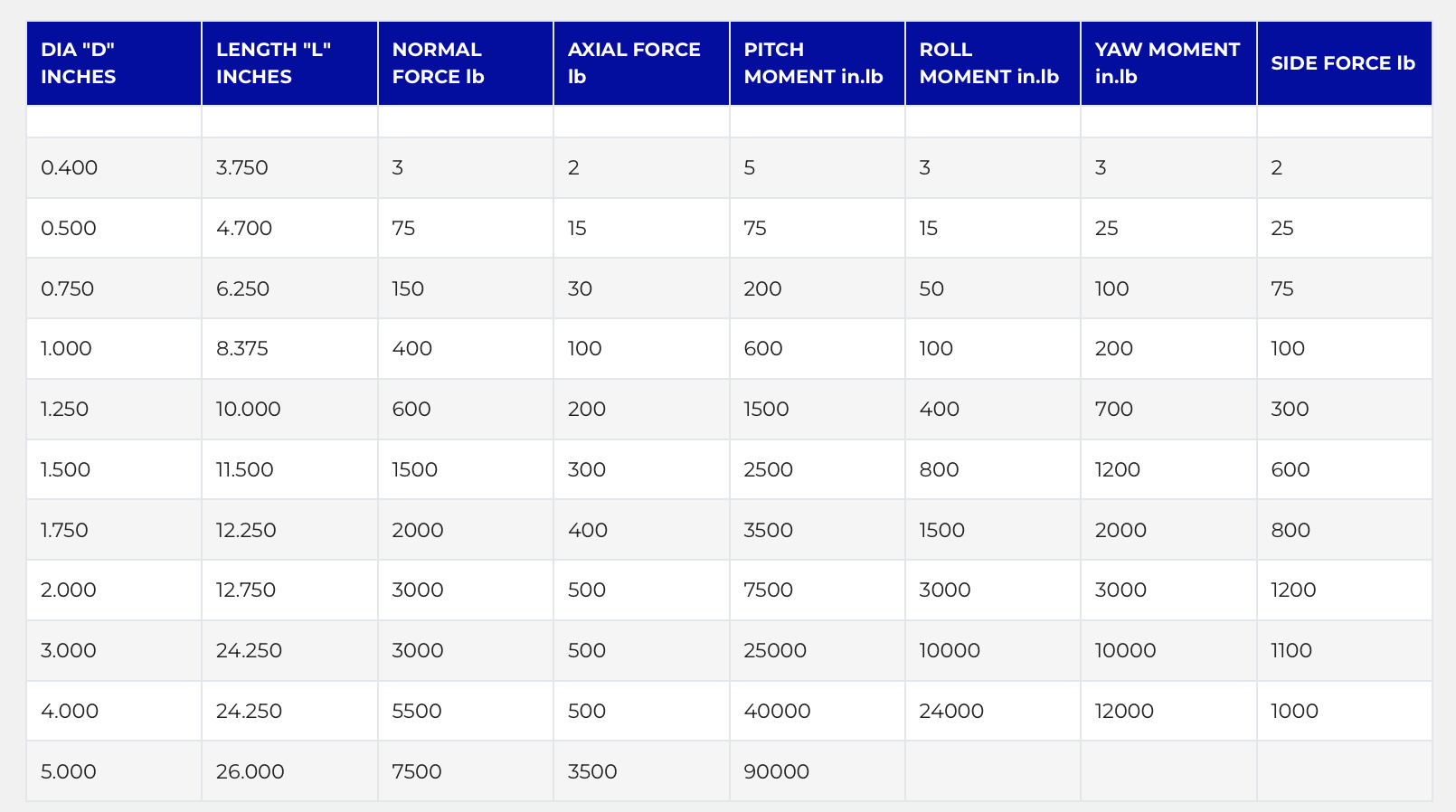
Task: Click roll moment value 24000
Action: pos(951,711)
